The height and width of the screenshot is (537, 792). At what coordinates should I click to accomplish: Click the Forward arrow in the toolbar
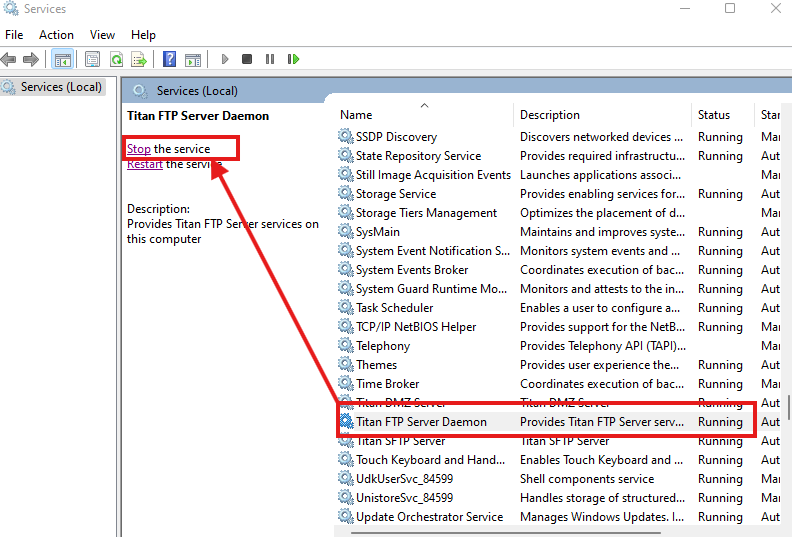(31, 59)
